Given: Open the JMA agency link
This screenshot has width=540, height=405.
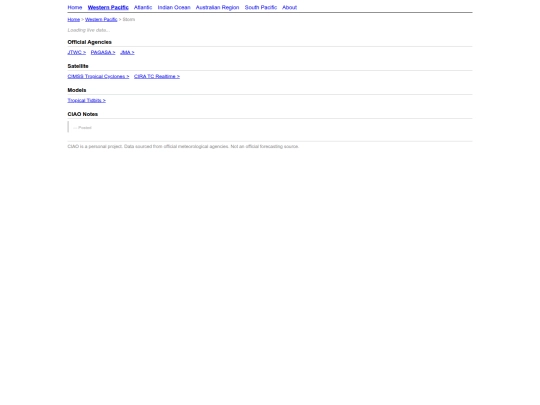Looking at the screenshot, I should [127, 52].
